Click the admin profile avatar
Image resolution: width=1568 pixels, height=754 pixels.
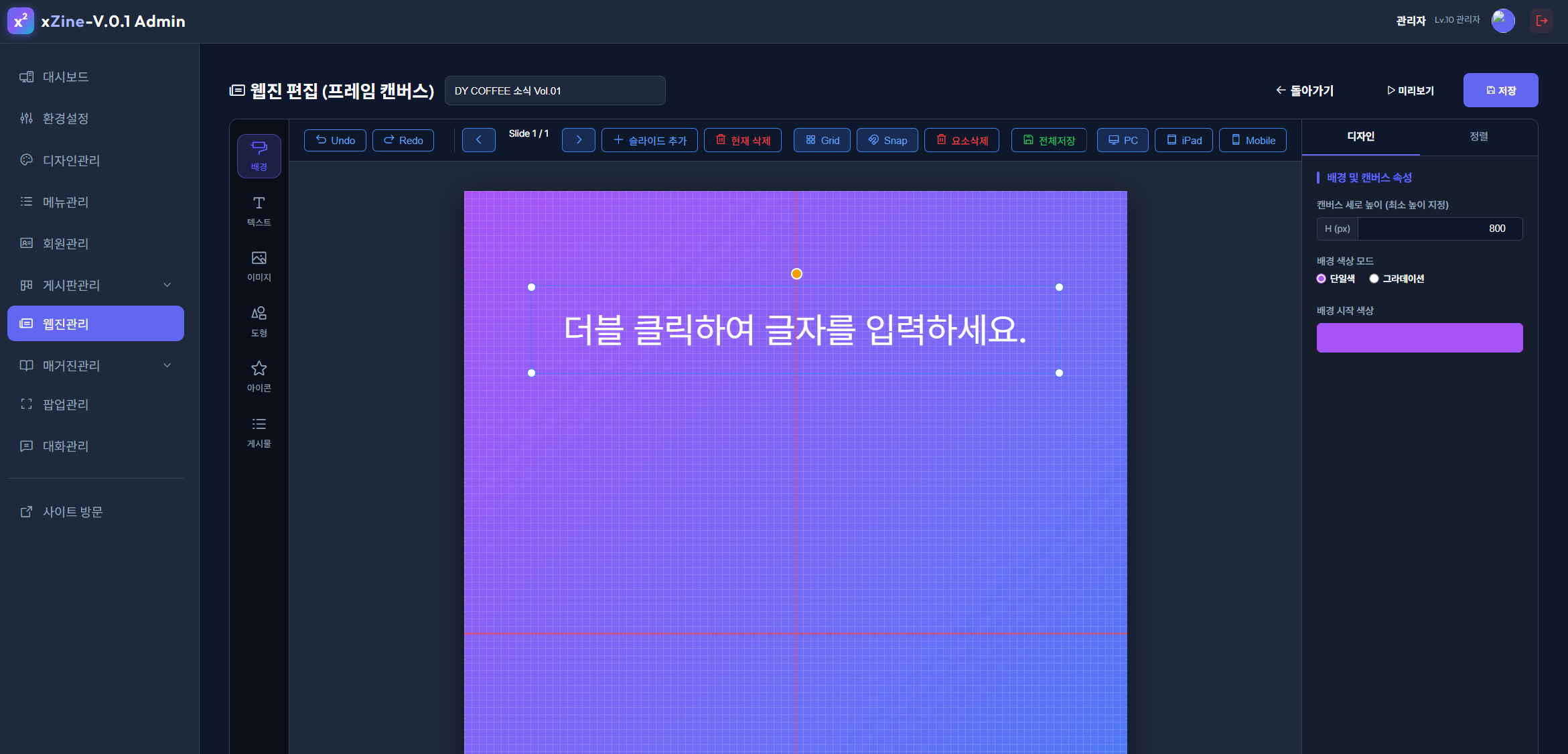(1503, 21)
